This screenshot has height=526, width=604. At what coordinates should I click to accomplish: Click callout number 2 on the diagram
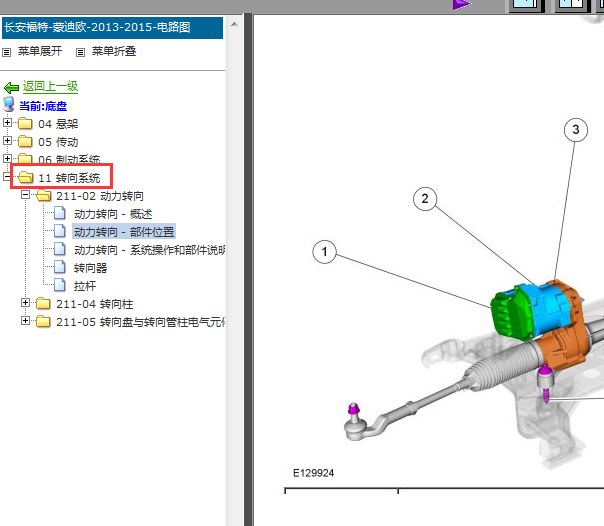pyautogui.click(x=425, y=200)
